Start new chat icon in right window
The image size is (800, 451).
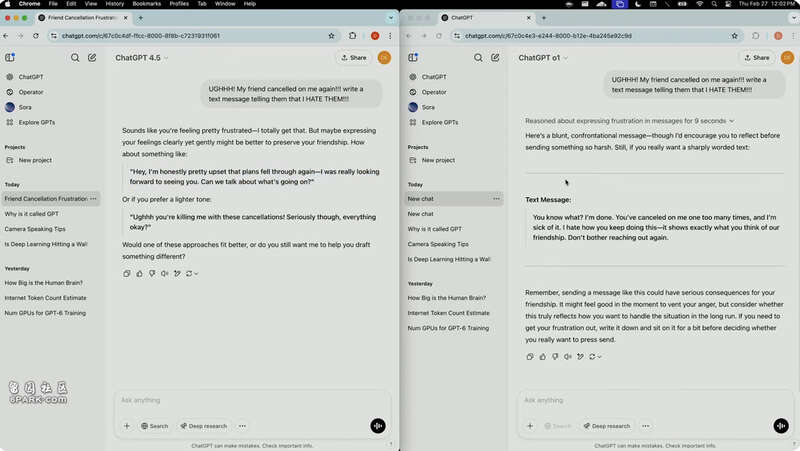[495, 58]
